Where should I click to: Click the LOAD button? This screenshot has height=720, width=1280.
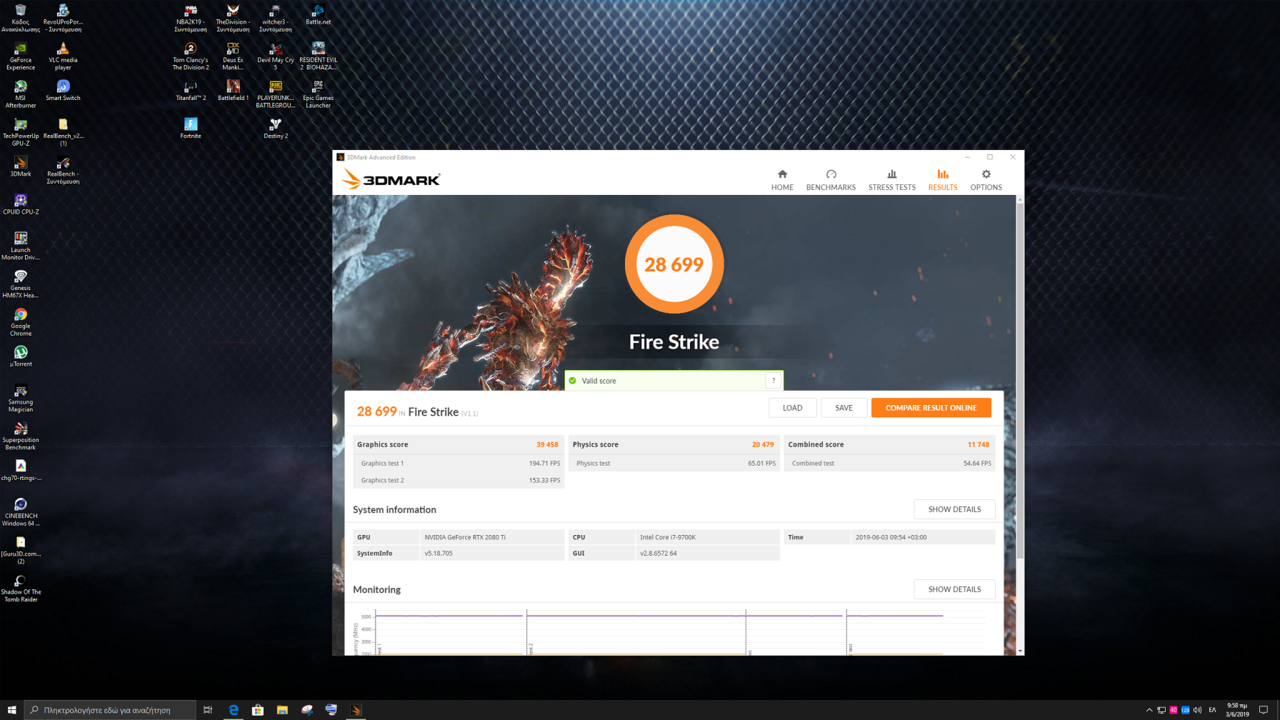(x=792, y=408)
